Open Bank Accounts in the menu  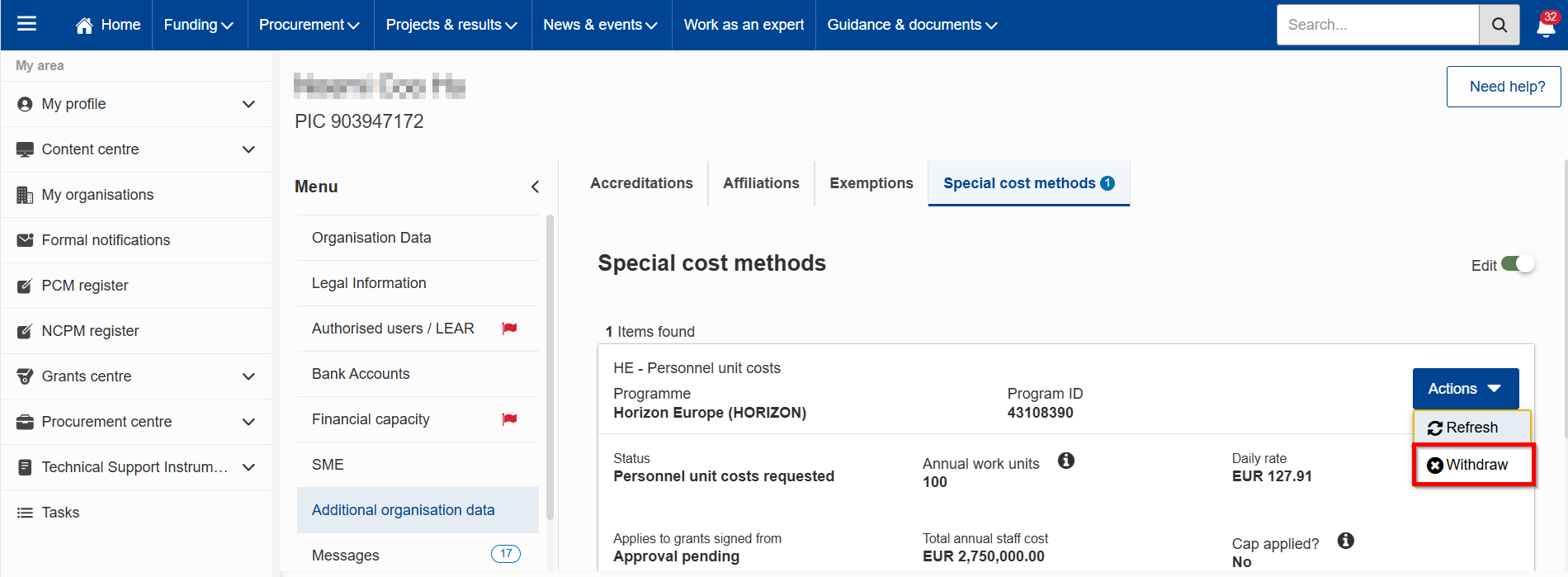point(361,374)
